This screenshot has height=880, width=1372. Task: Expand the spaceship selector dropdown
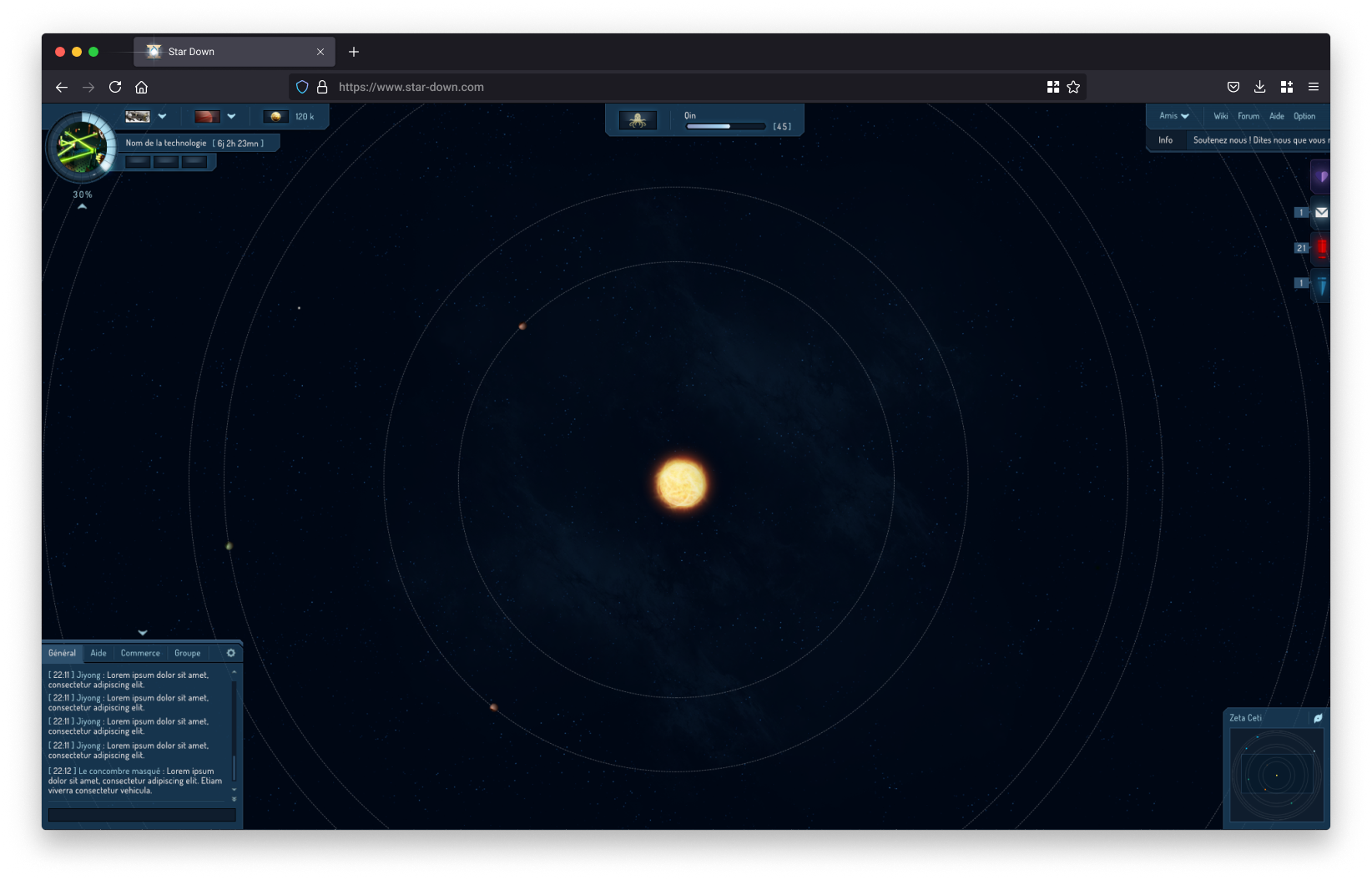162,117
